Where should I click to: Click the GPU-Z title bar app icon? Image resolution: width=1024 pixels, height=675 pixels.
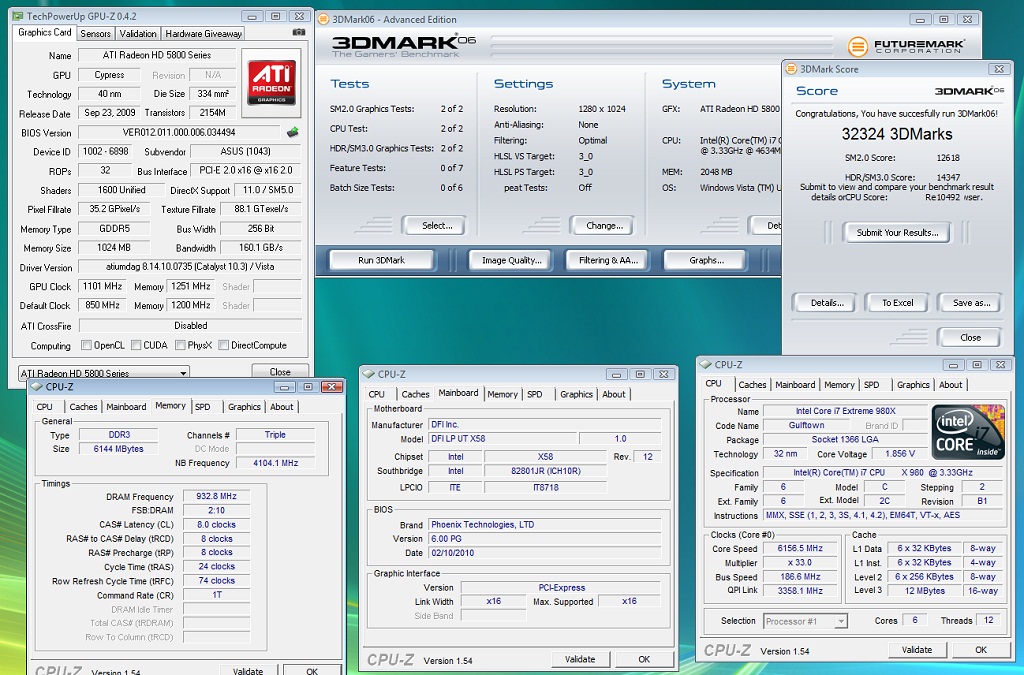tap(18, 16)
